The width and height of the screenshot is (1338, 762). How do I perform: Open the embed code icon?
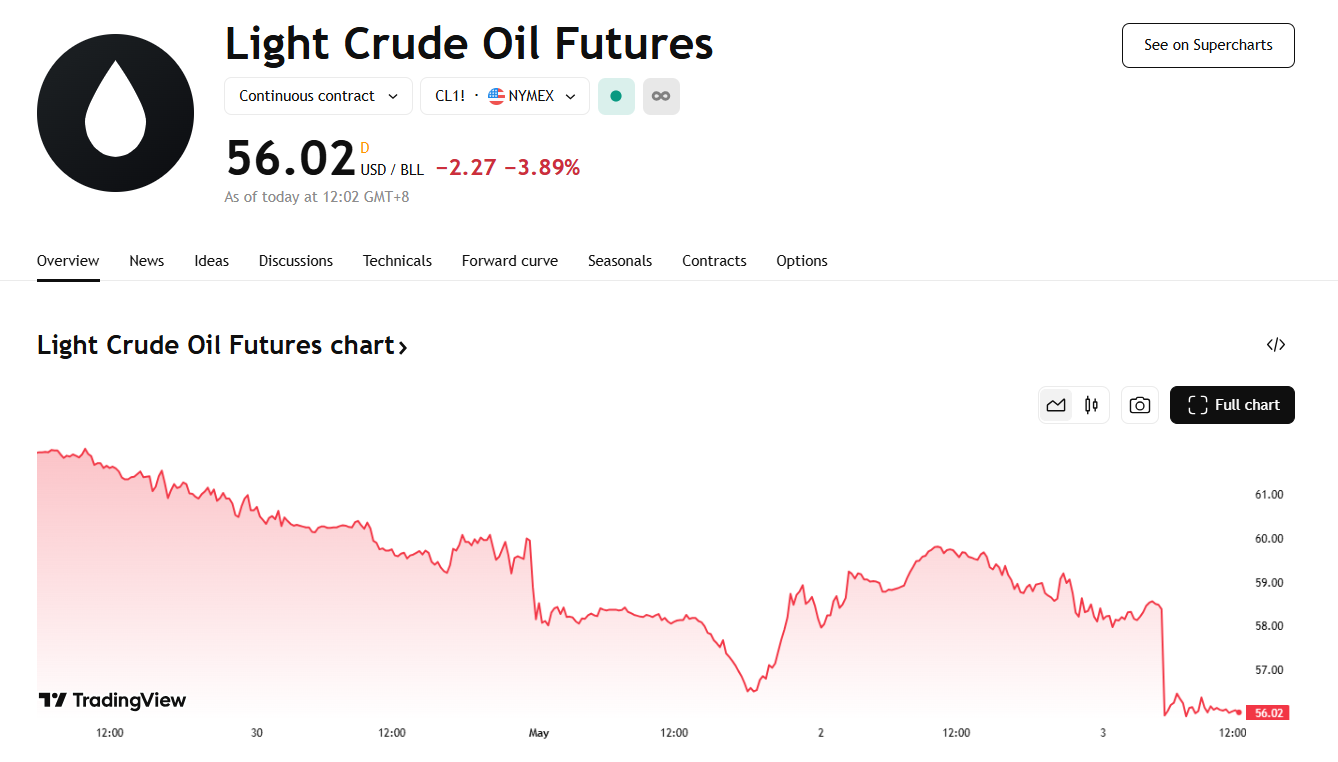pos(1275,345)
